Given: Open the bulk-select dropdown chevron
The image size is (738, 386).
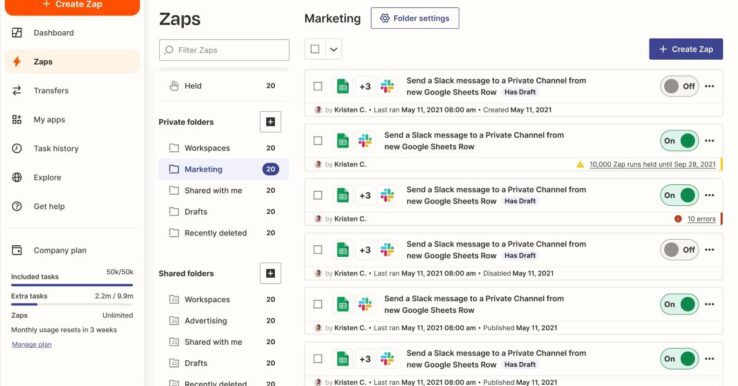Looking at the screenshot, I should [333, 49].
